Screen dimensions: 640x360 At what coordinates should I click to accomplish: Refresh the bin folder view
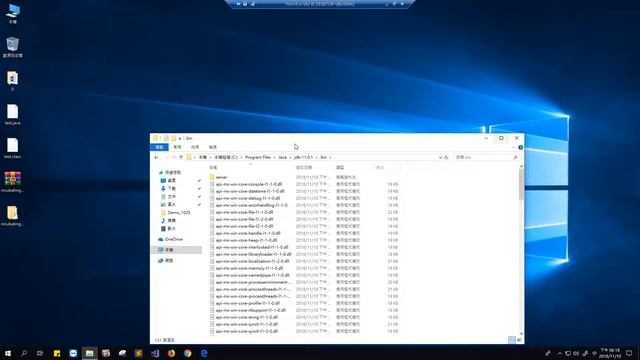(x=446, y=157)
